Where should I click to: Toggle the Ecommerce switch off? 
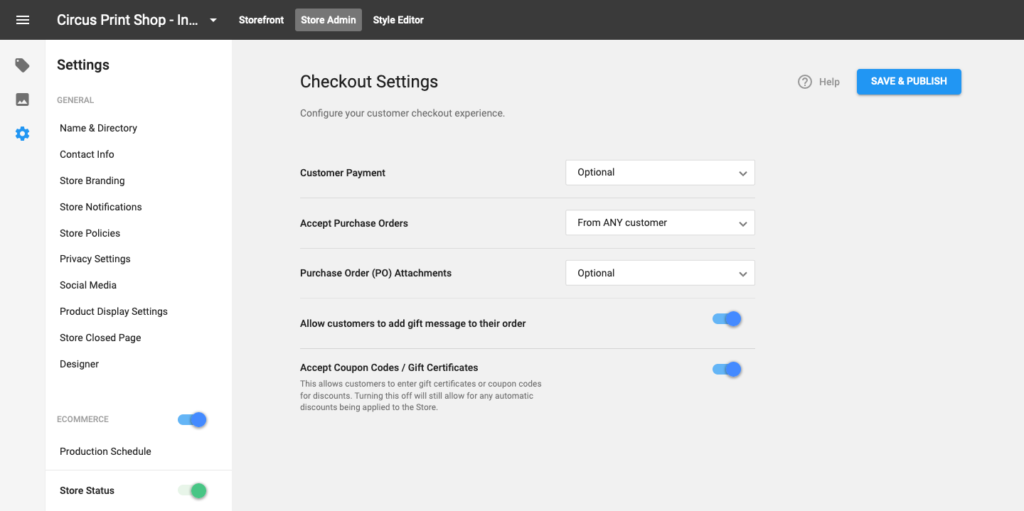pos(193,420)
